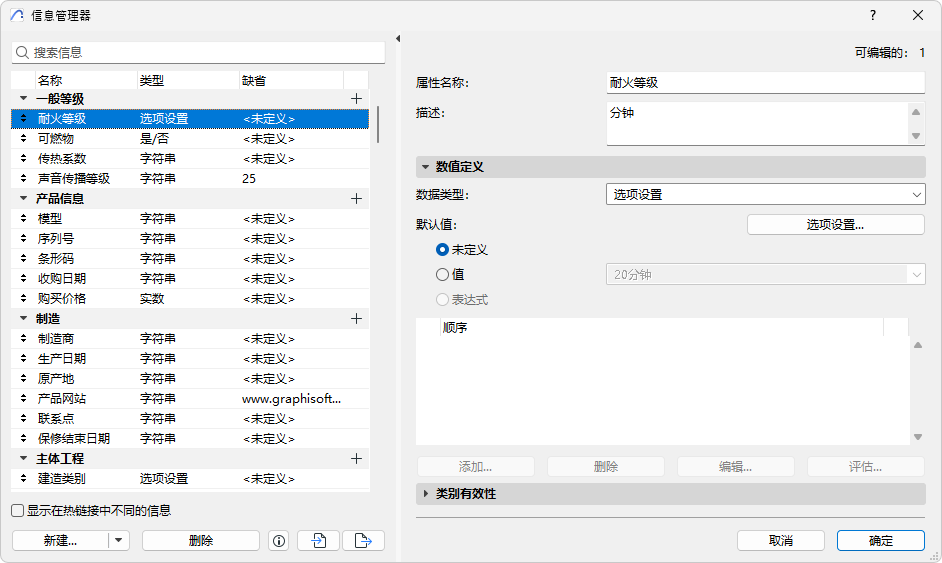
Task: Click the export properties icon
Action: click(363, 541)
